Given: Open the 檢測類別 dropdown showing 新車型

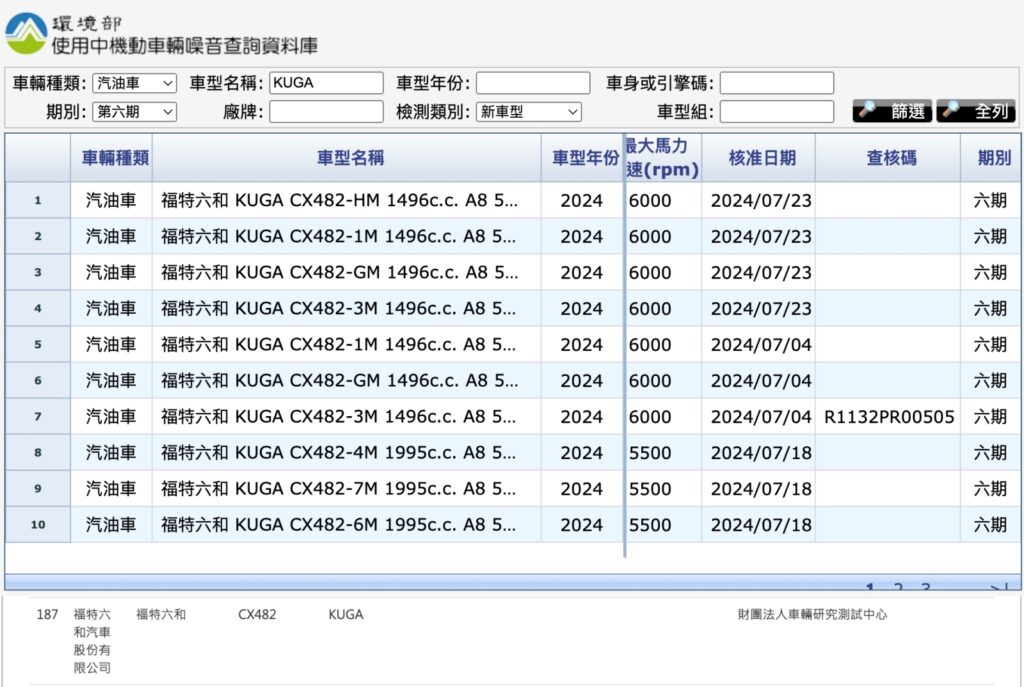Looking at the screenshot, I should 528,112.
